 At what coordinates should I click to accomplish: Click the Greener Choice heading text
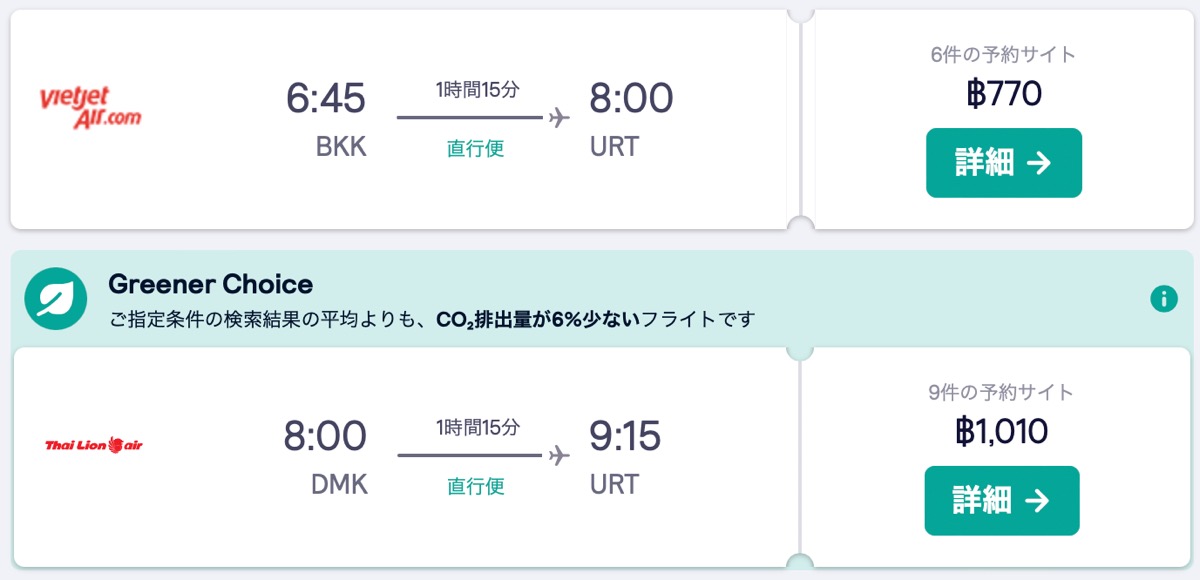[211, 284]
